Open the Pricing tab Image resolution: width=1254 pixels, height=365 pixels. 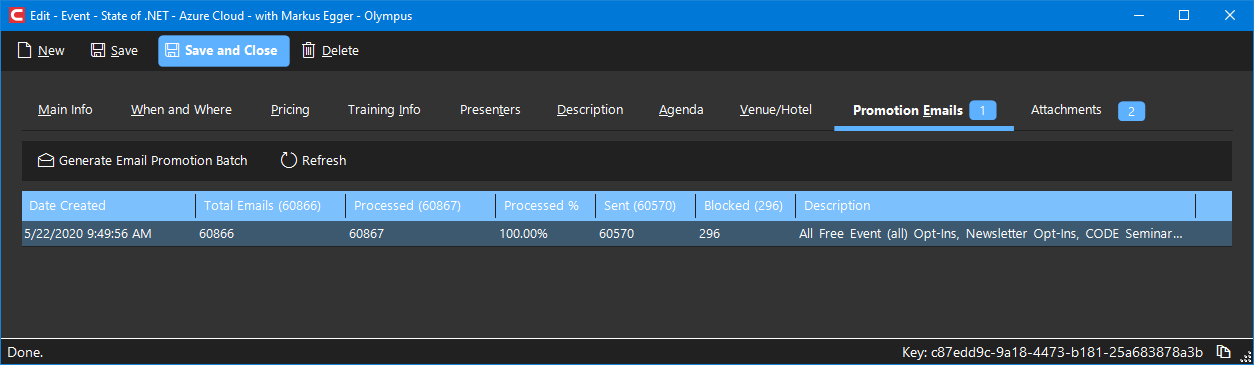coord(290,110)
